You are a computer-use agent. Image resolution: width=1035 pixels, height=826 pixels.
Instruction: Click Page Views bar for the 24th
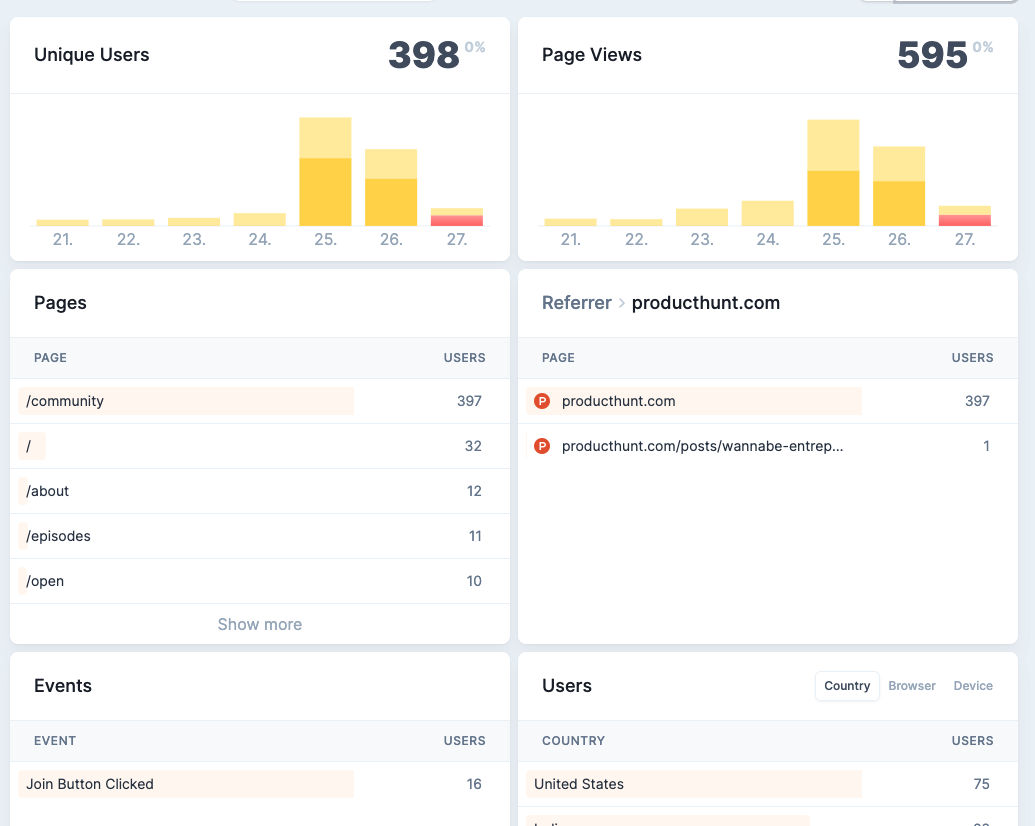coord(767,213)
